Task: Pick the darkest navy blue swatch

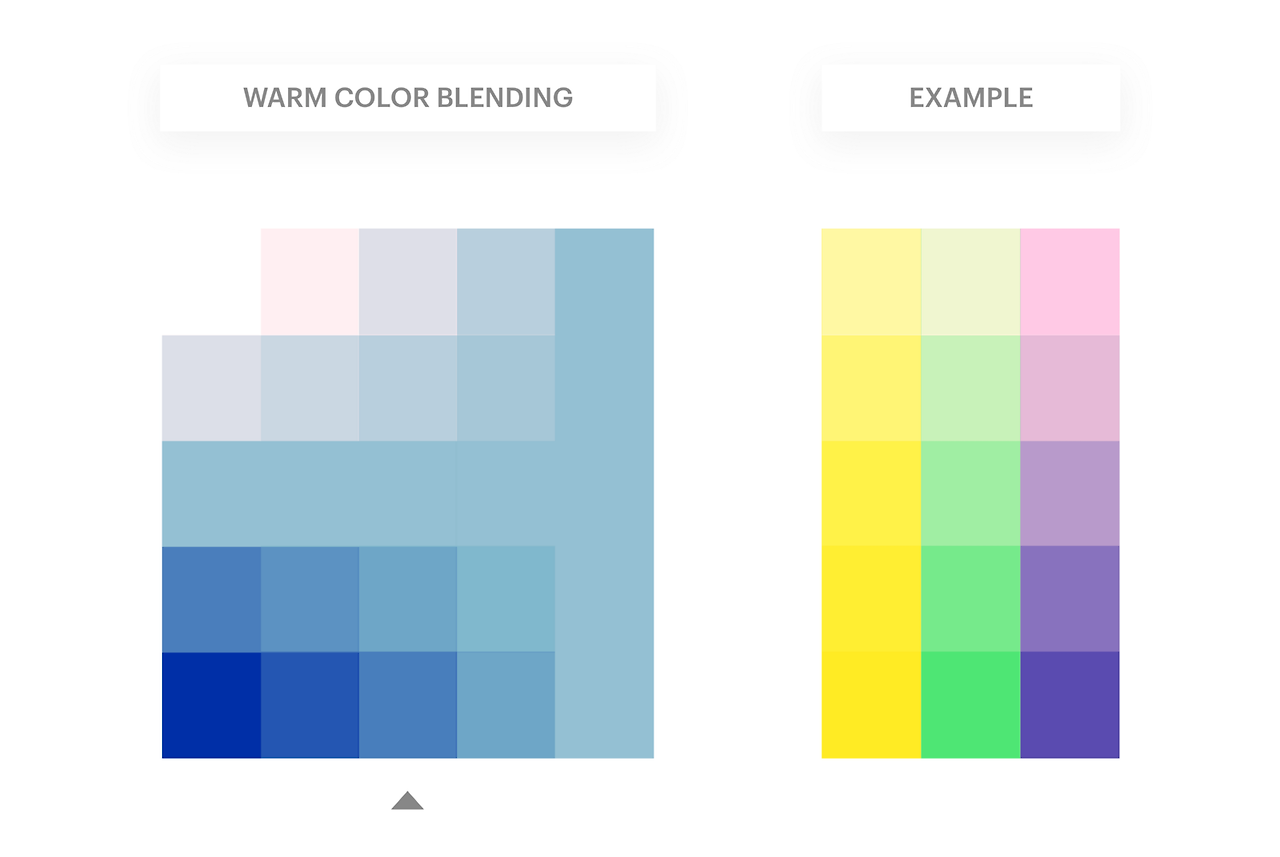Action: pyautogui.click(x=211, y=705)
